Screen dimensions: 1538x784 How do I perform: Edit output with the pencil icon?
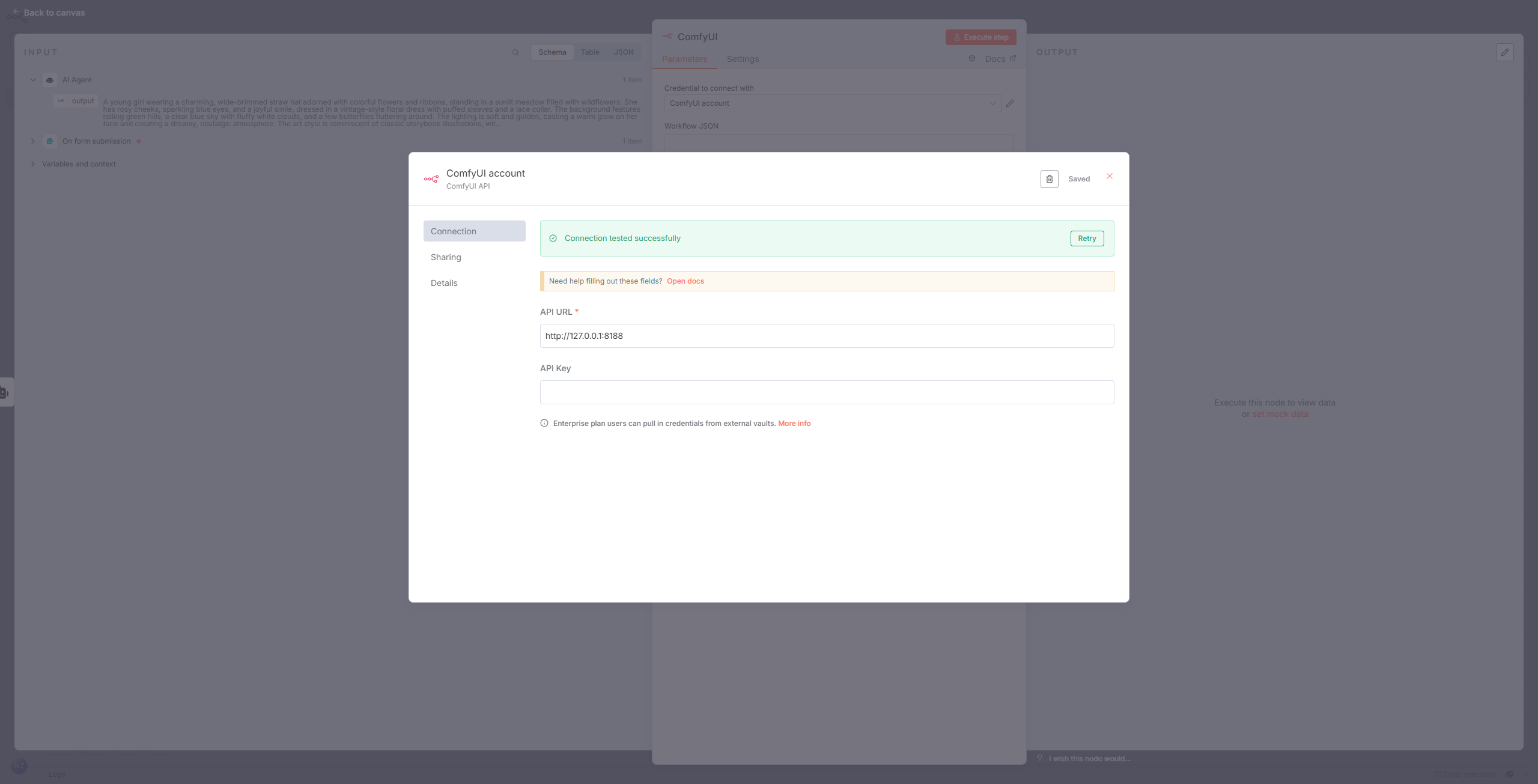coord(1504,52)
